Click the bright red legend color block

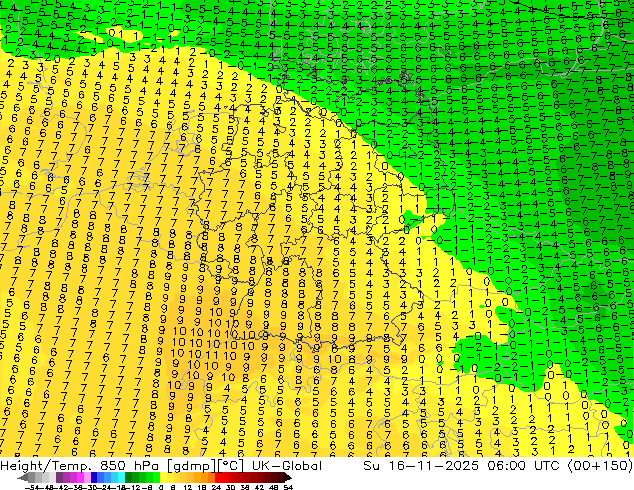[218, 477]
